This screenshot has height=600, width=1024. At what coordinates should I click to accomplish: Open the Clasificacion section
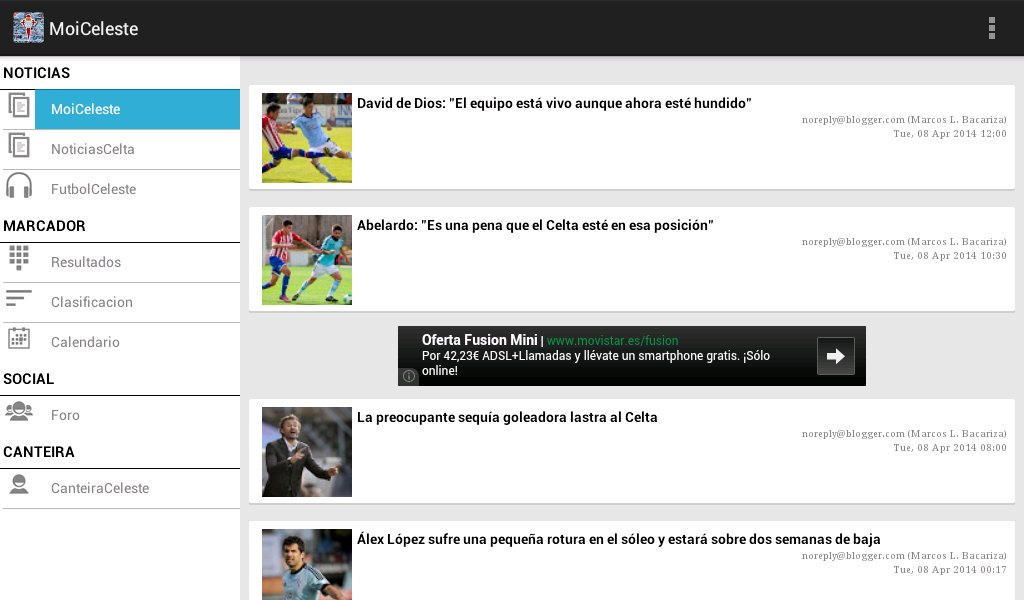click(x=120, y=302)
